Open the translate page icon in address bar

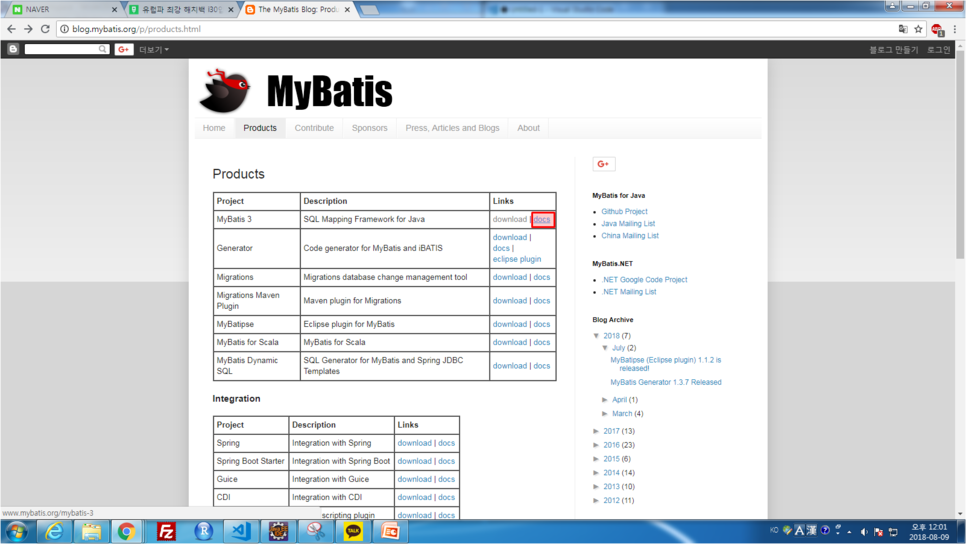tap(903, 29)
